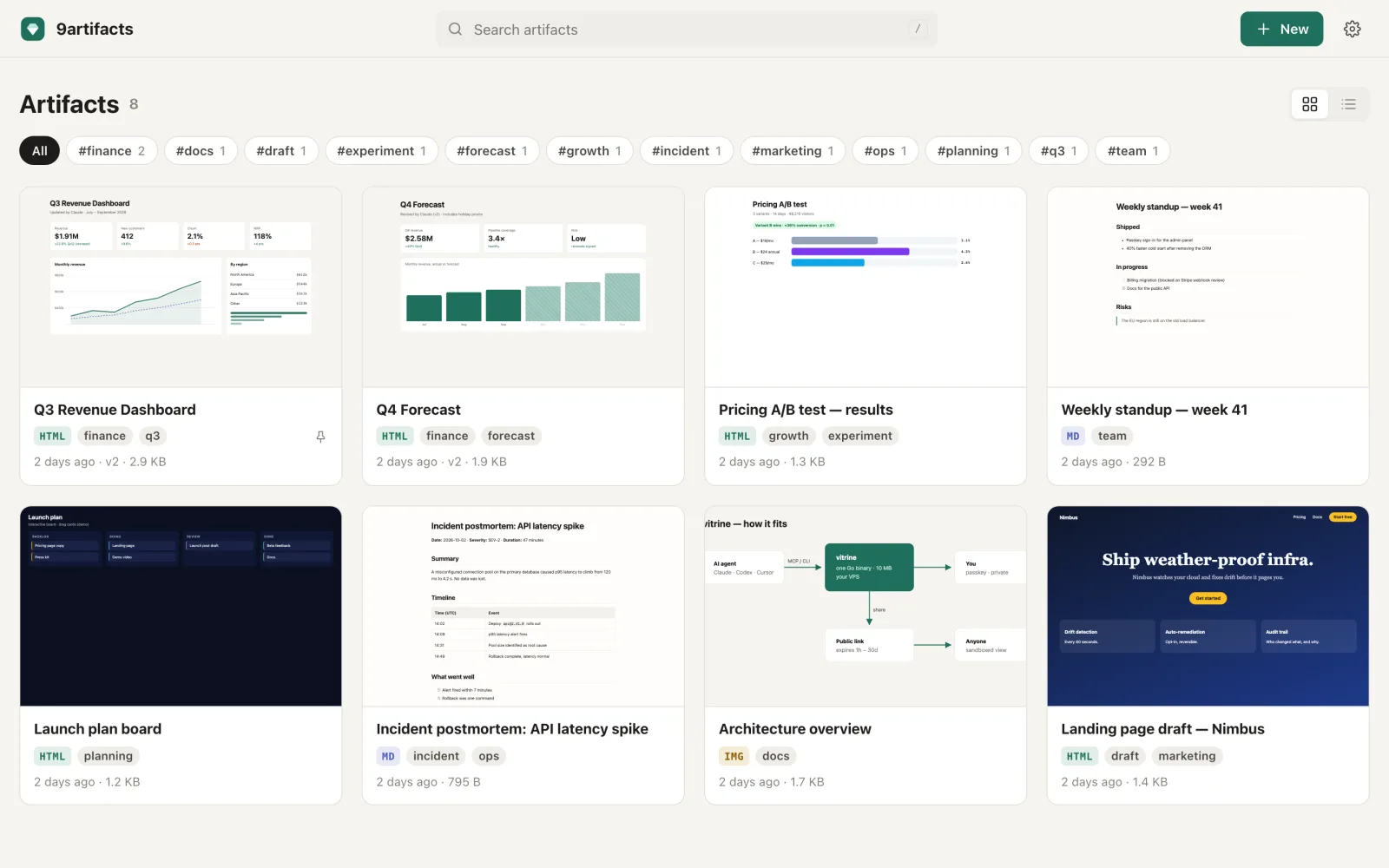Filter by #incident tag
The image size is (1389, 868).
tap(687, 150)
